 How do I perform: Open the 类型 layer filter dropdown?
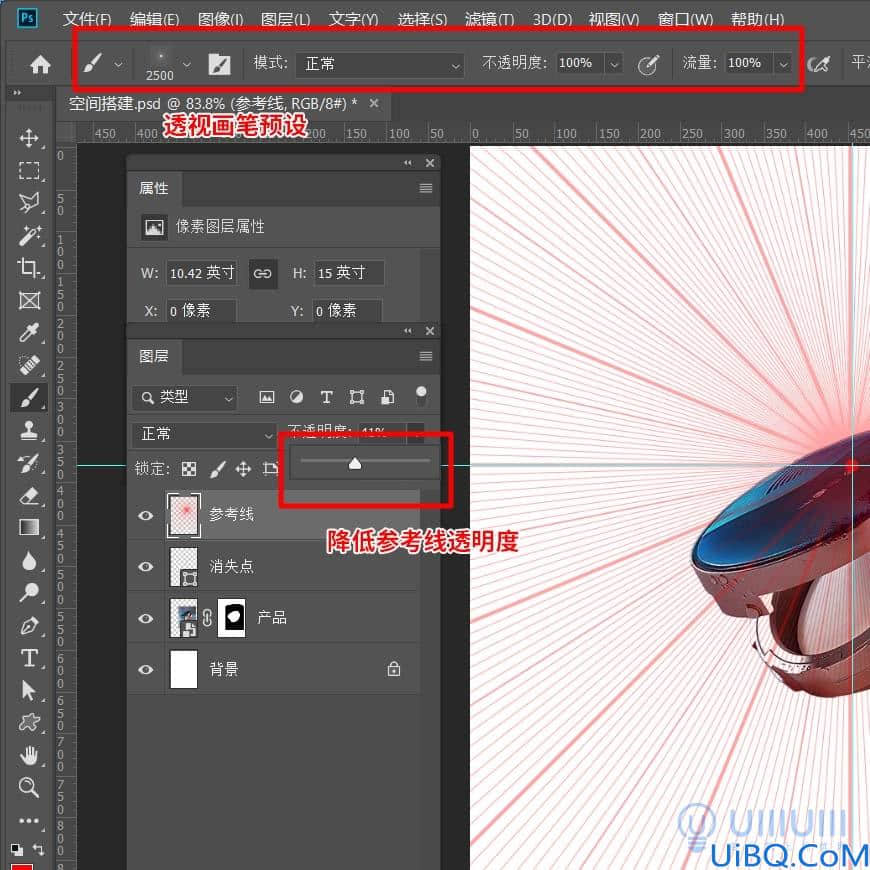pyautogui.click(x=185, y=397)
